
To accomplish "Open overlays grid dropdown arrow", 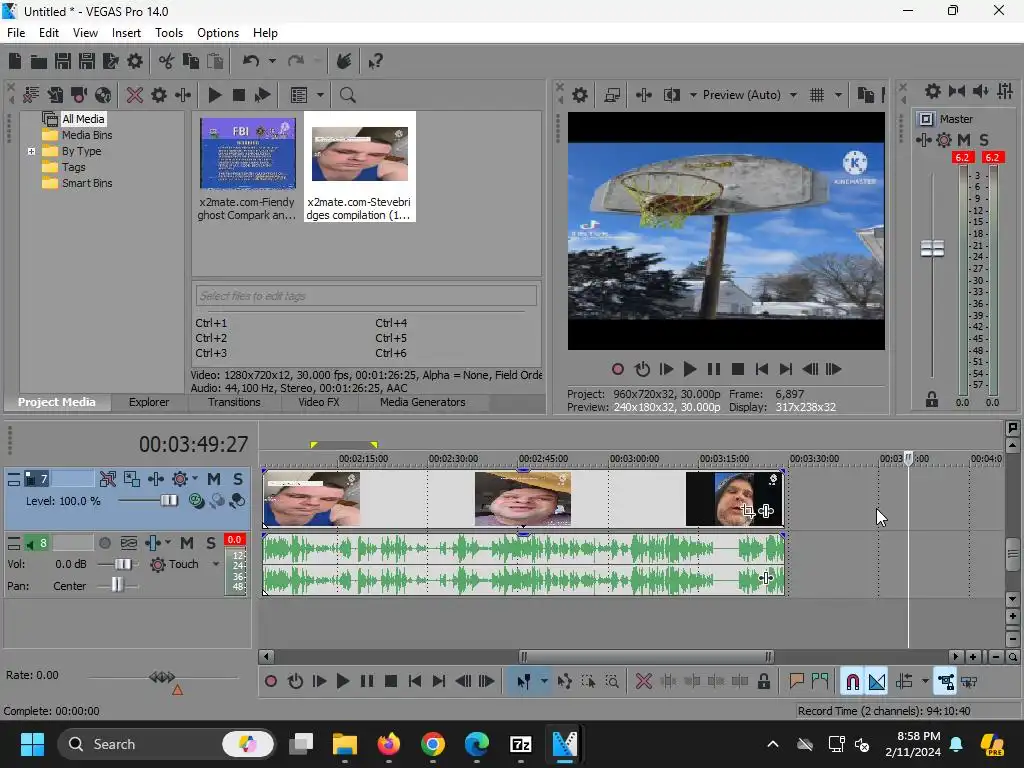I will click(x=838, y=95).
